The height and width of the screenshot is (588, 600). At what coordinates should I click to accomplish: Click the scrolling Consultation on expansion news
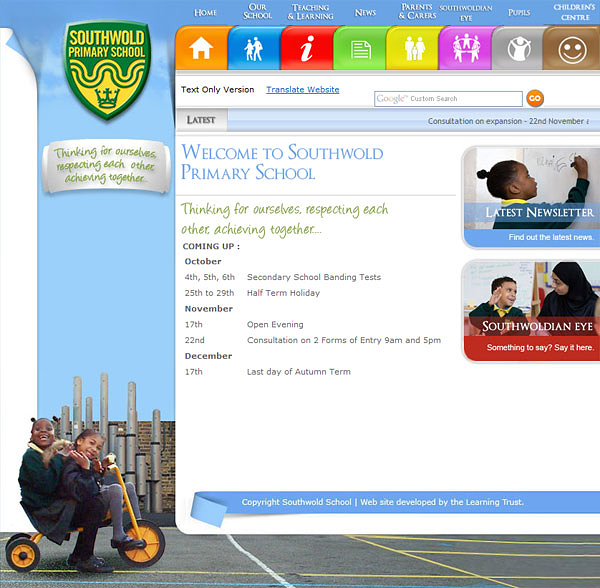(x=508, y=121)
